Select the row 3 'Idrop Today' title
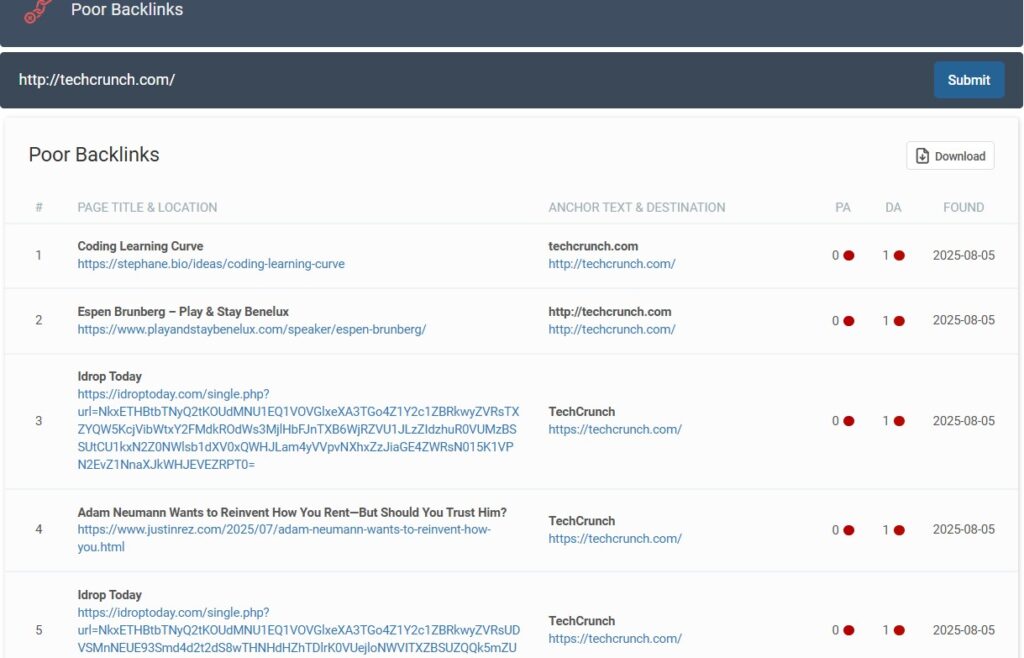1024x658 pixels. (109, 377)
